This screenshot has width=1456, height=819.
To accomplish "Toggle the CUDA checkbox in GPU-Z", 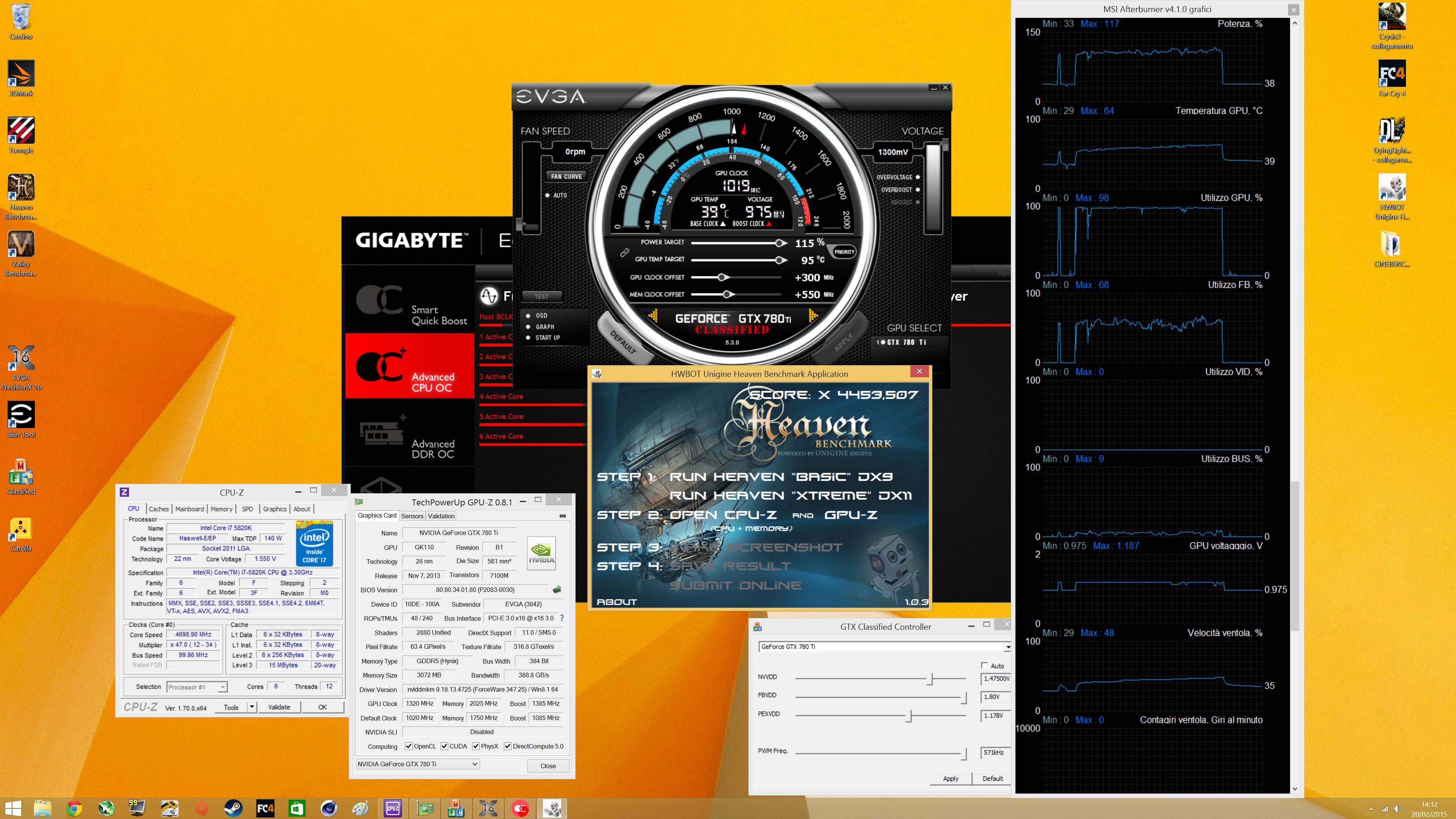I will [444, 746].
